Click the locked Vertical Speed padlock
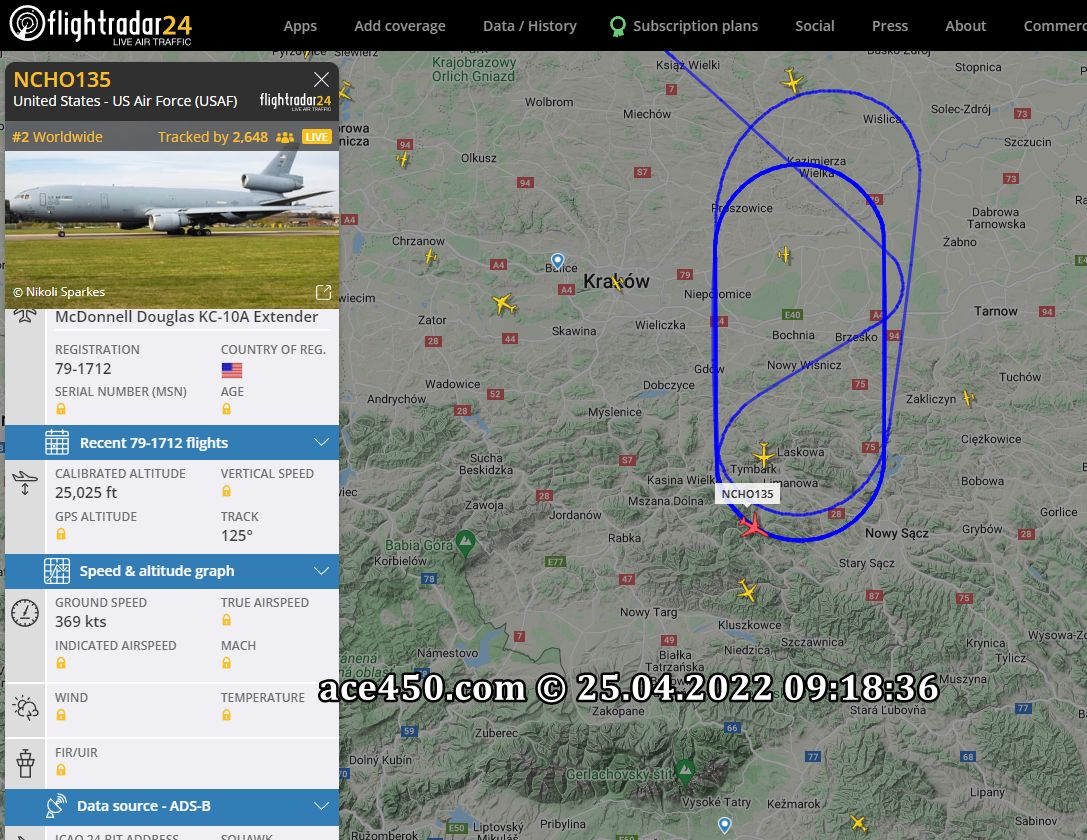The image size is (1087, 840). coord(226,491)
